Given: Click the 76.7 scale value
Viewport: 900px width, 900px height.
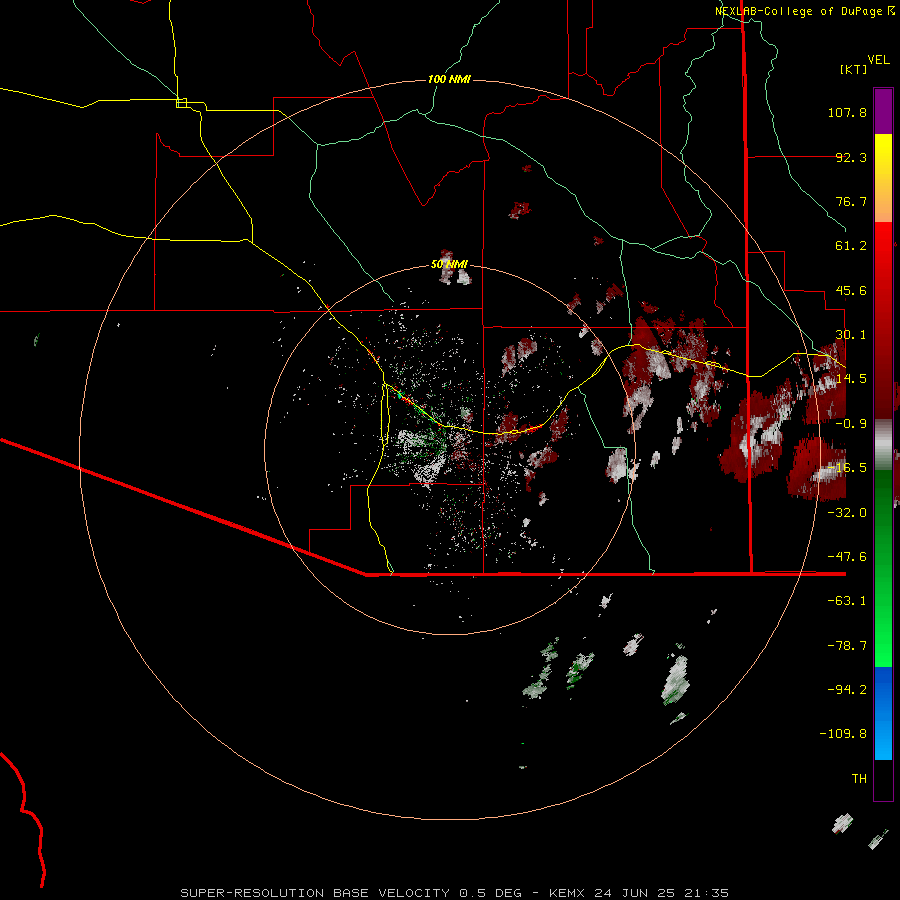Looking at the screenshot, I should point(851,201).
